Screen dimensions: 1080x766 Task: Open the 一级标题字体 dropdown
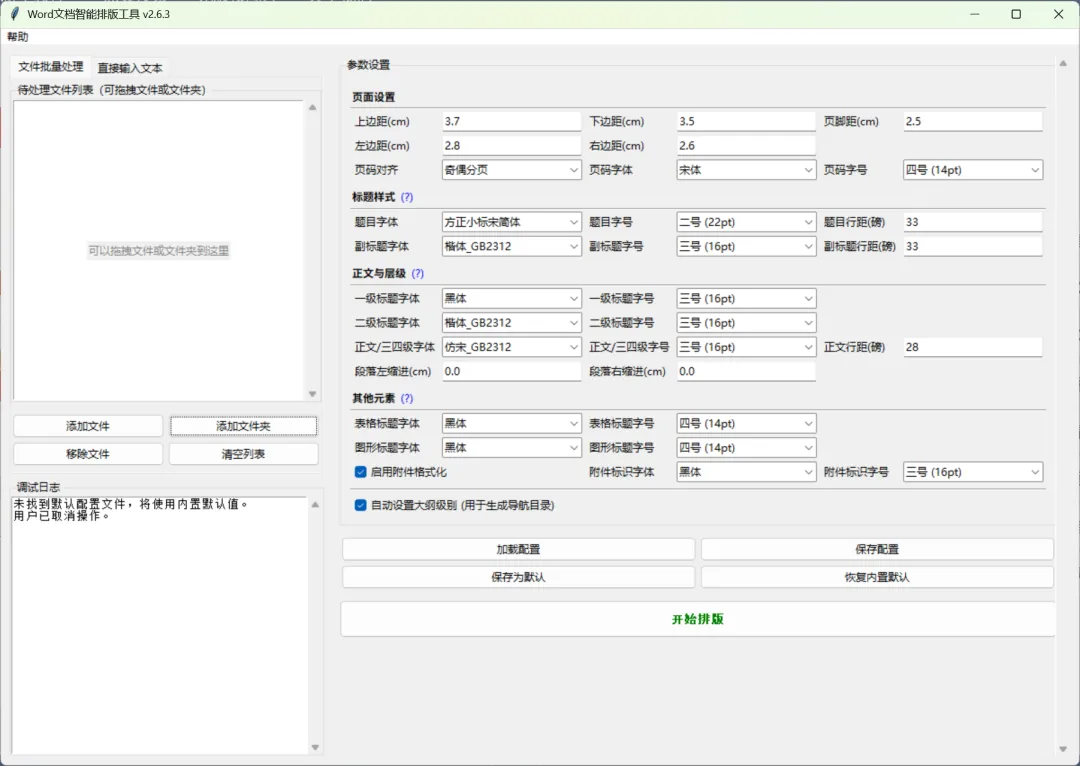[x=512, y=298]
